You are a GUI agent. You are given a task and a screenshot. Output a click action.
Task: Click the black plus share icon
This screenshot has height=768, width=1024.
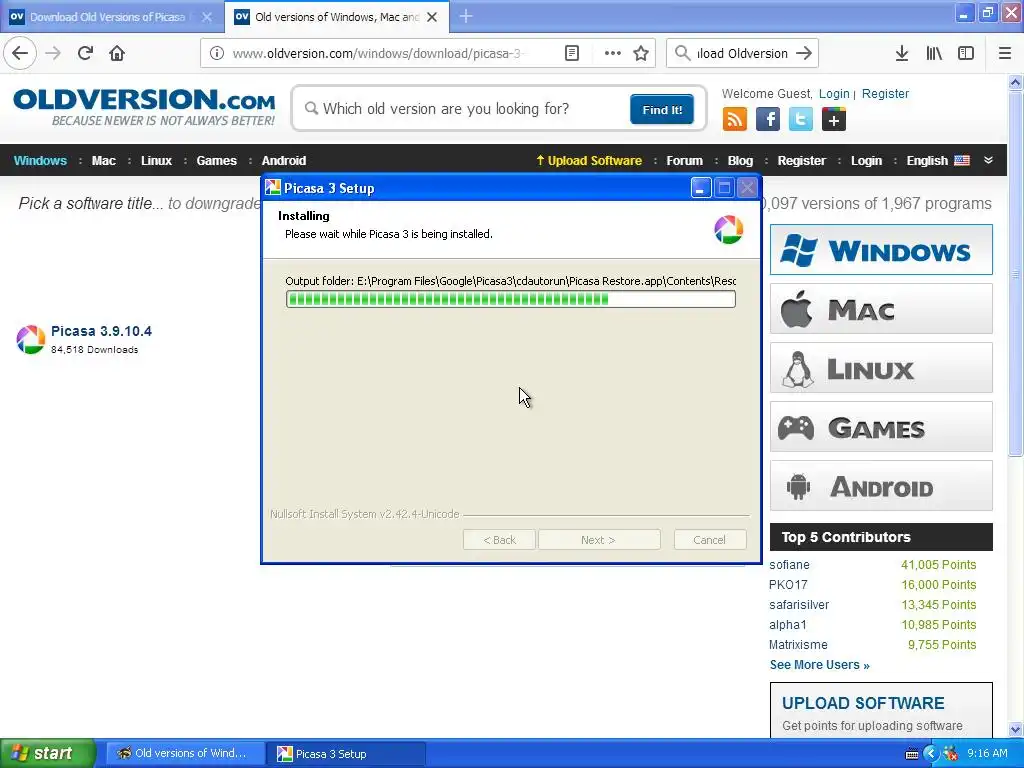834,119
